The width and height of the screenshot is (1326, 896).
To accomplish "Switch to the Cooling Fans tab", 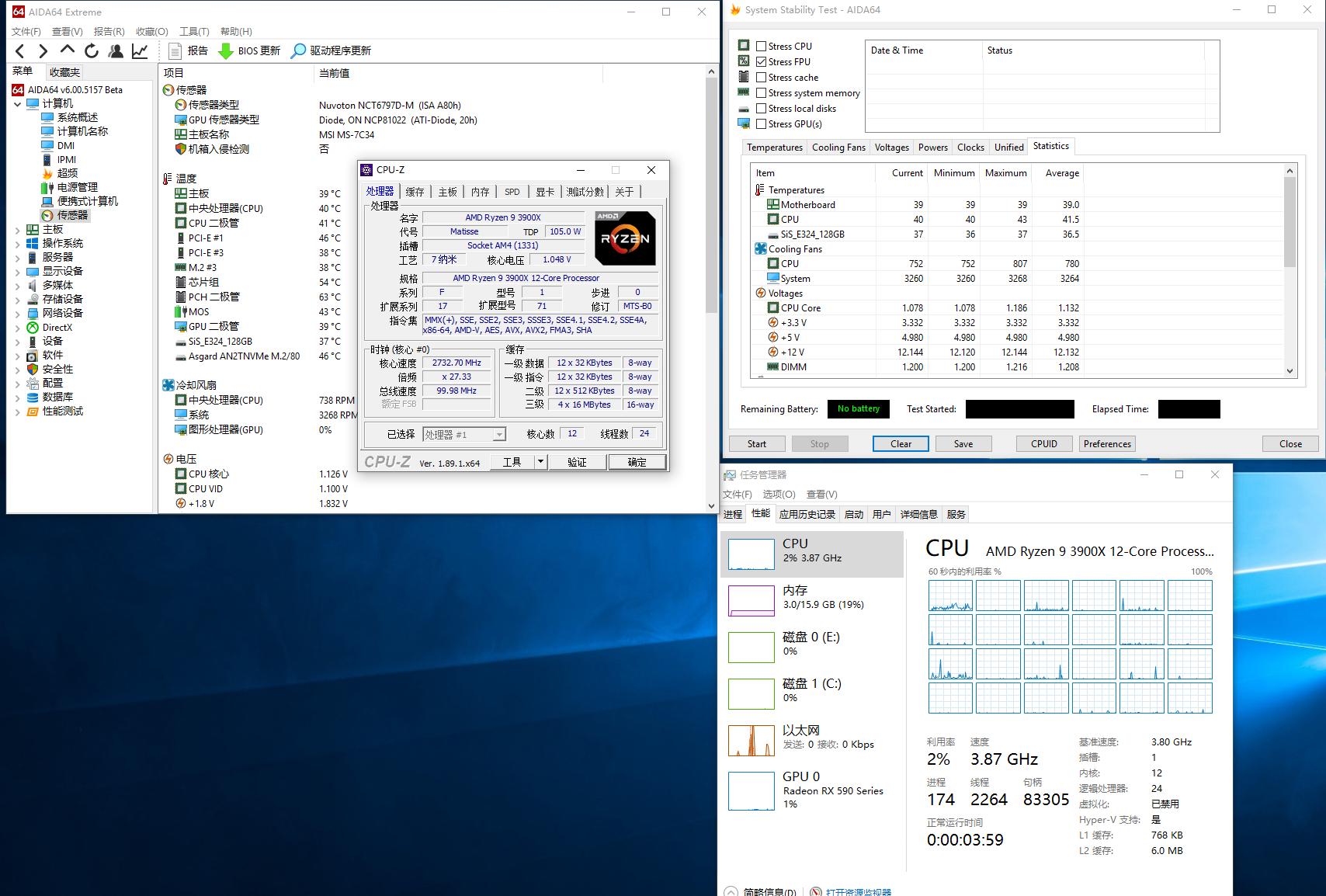I will tap(838, 148).
